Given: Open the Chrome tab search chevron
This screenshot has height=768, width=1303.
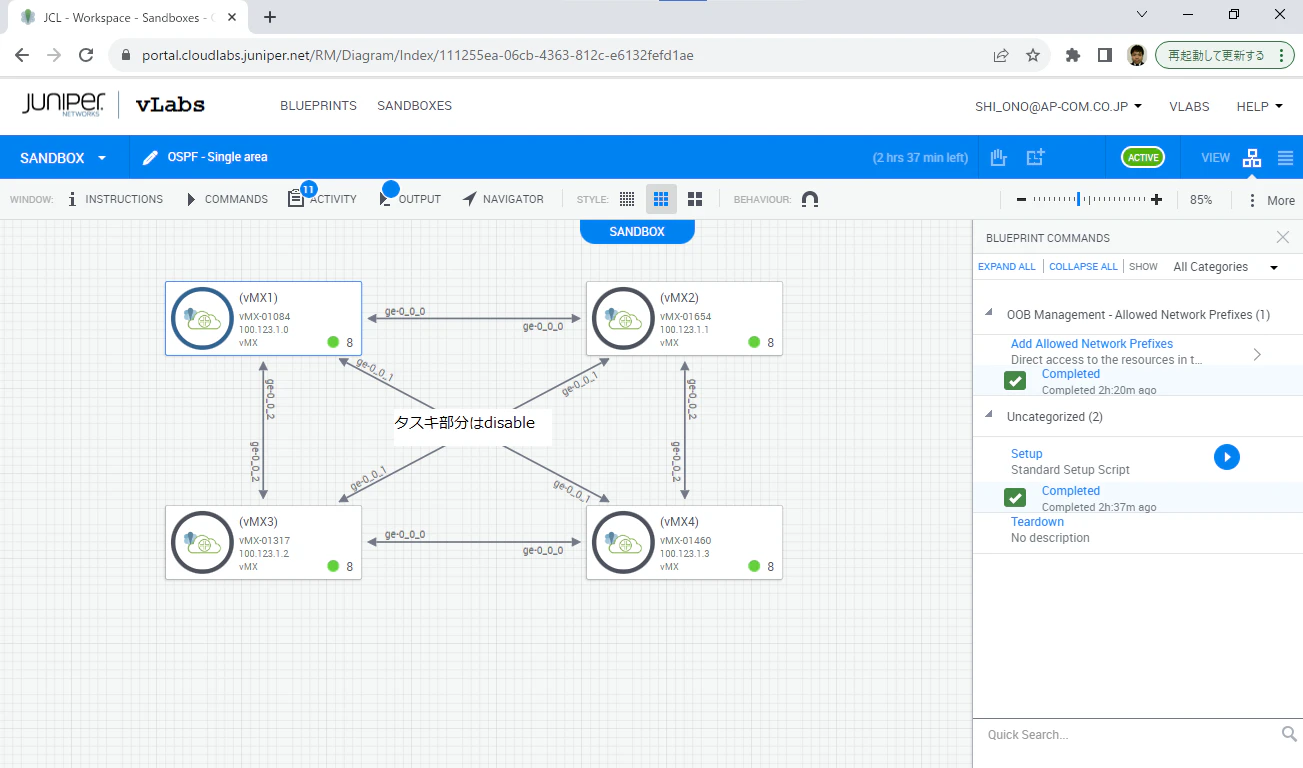Looking at the screenshot, I should click(1143, 15).
